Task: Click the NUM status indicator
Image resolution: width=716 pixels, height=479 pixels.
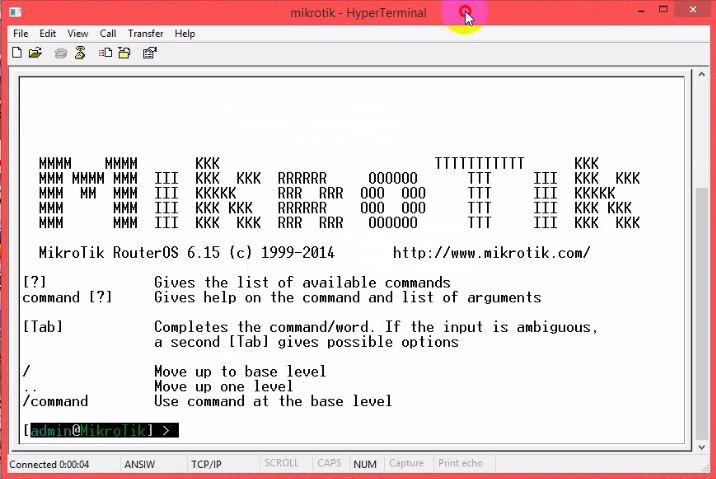Action: [x=365, y=464]
